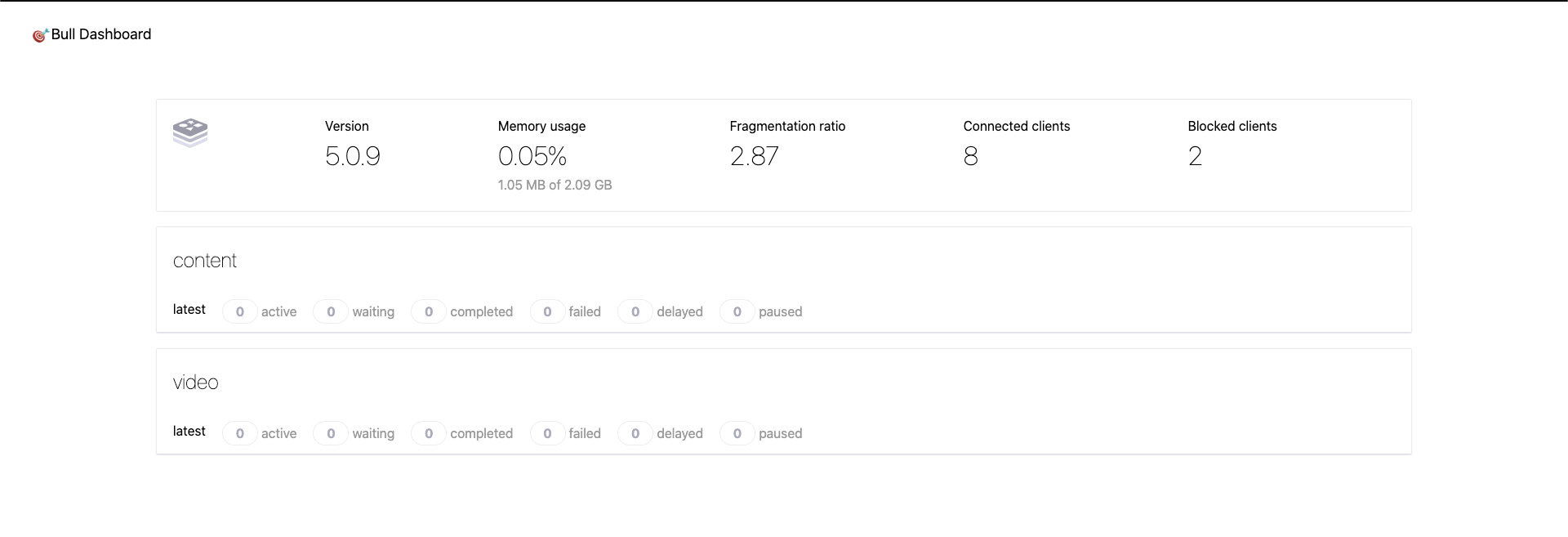
Task: Show waiting jobs in video queue
Action: pos(354,433)
